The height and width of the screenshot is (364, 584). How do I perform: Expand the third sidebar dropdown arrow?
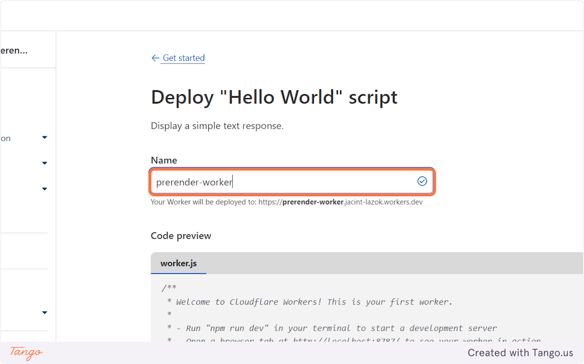point(45,189)
